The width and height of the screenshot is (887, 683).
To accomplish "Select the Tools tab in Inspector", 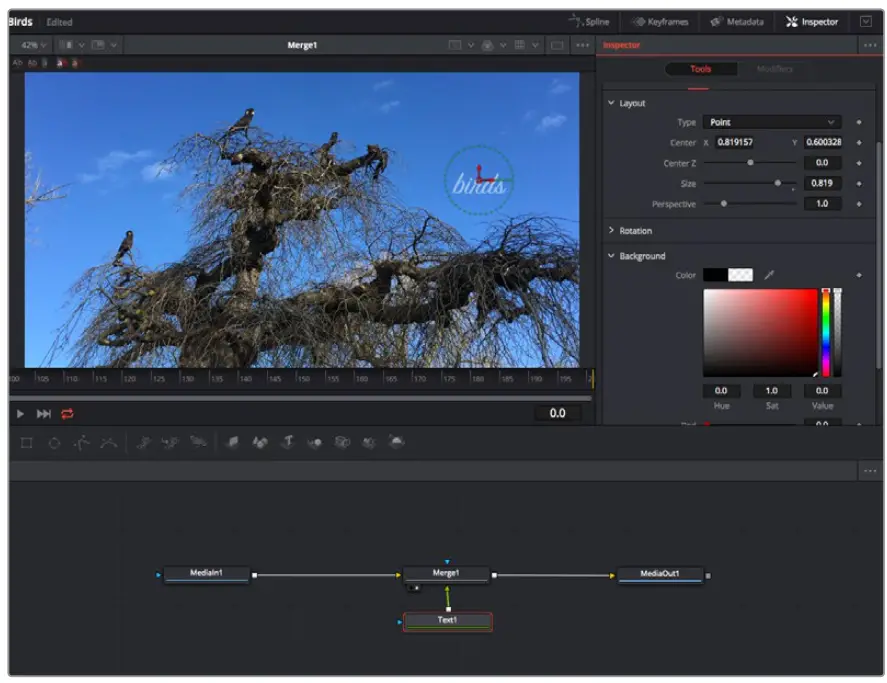I will (700, 69).
